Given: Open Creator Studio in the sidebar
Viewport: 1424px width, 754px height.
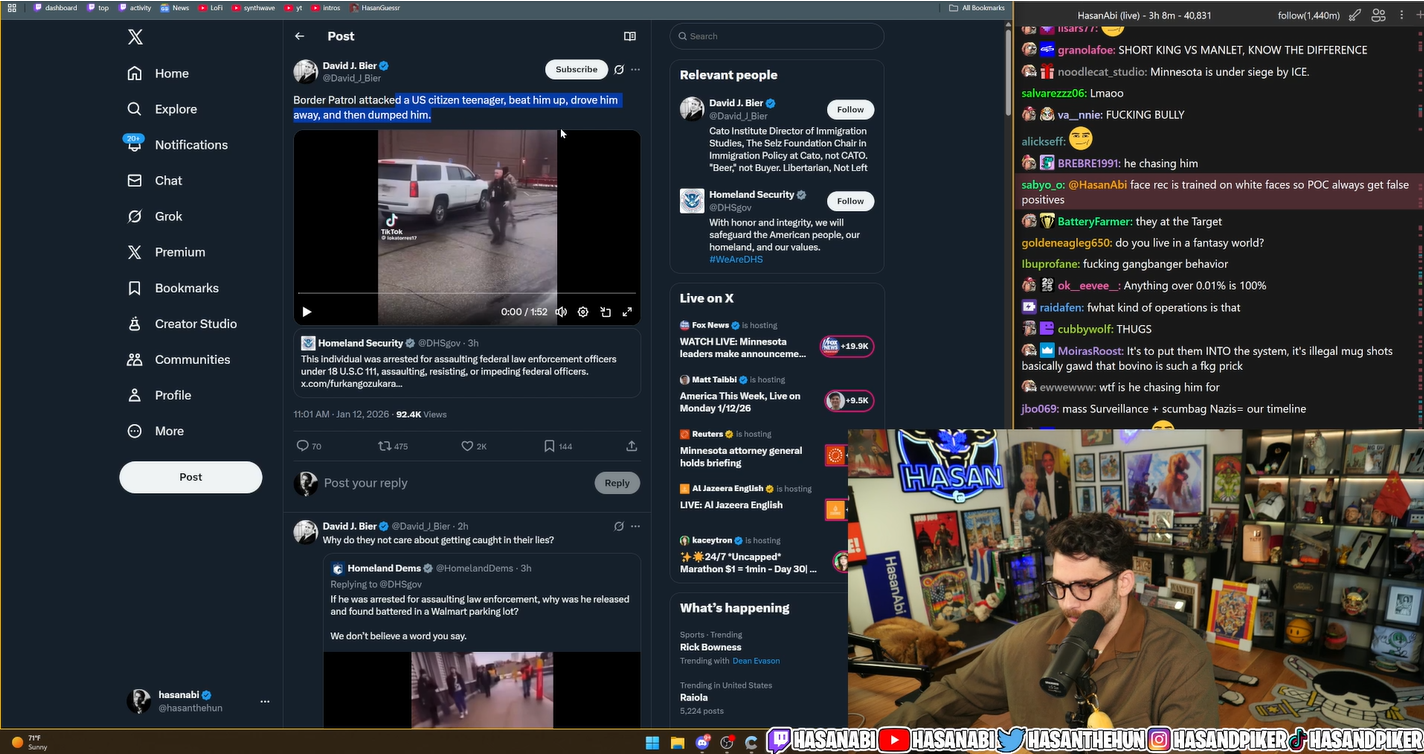Looking at the screenshot, I should [182, 324].
